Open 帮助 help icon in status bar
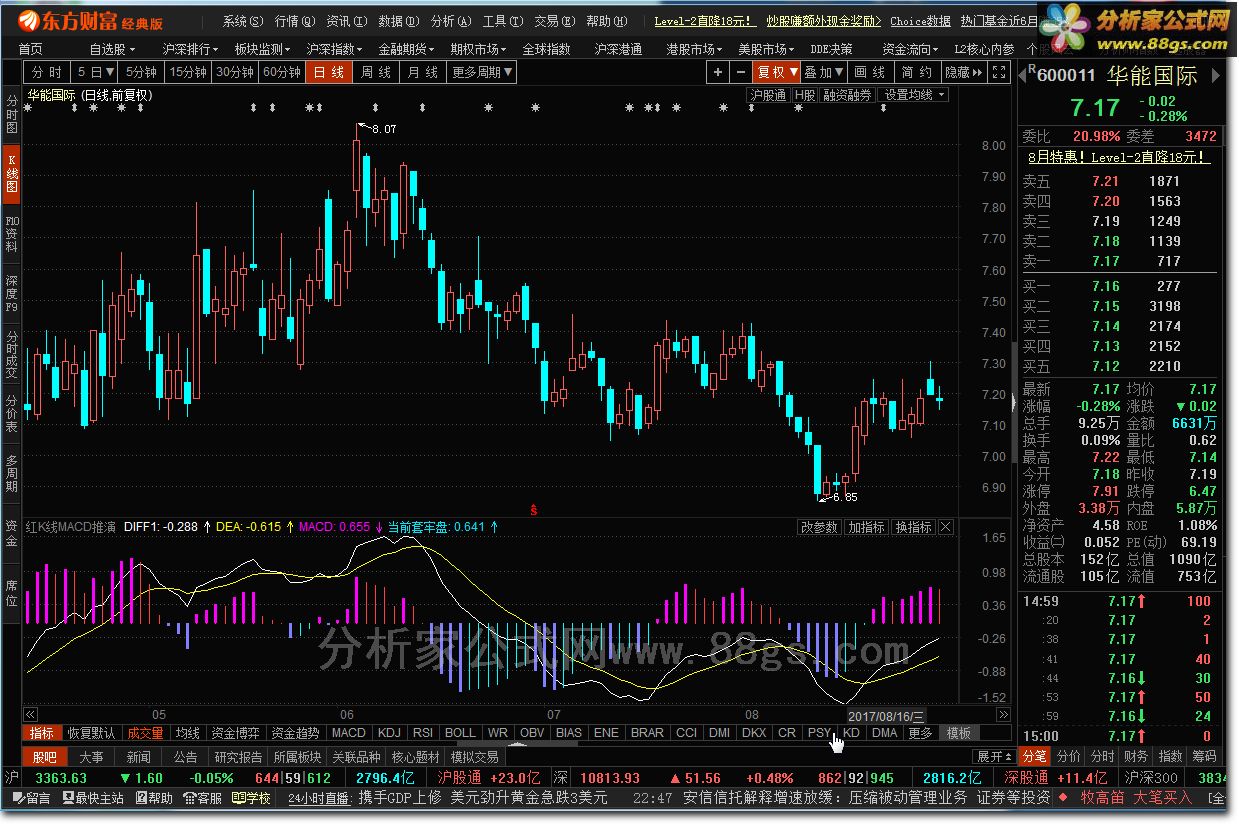 point(154,798)
